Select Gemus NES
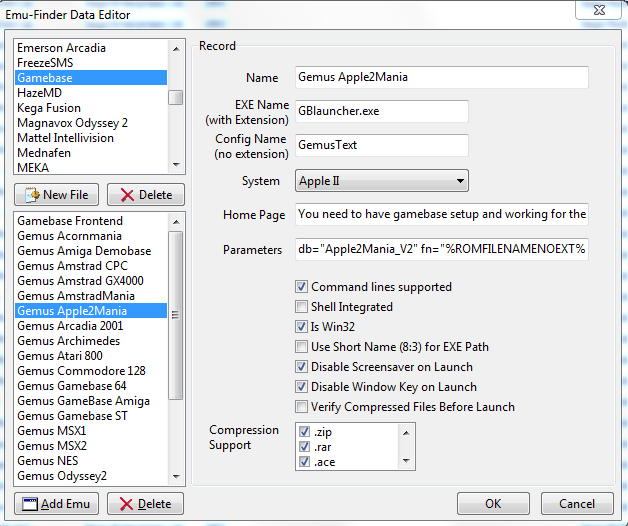628x526 pixels. [x=91, y=461]
